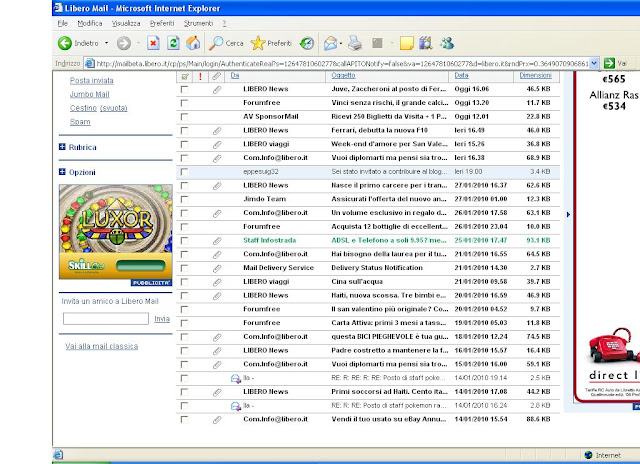Click the IE logo in title bar
Image resolution: width=640 pixels, height=464 pixels.
click(58, 8)
